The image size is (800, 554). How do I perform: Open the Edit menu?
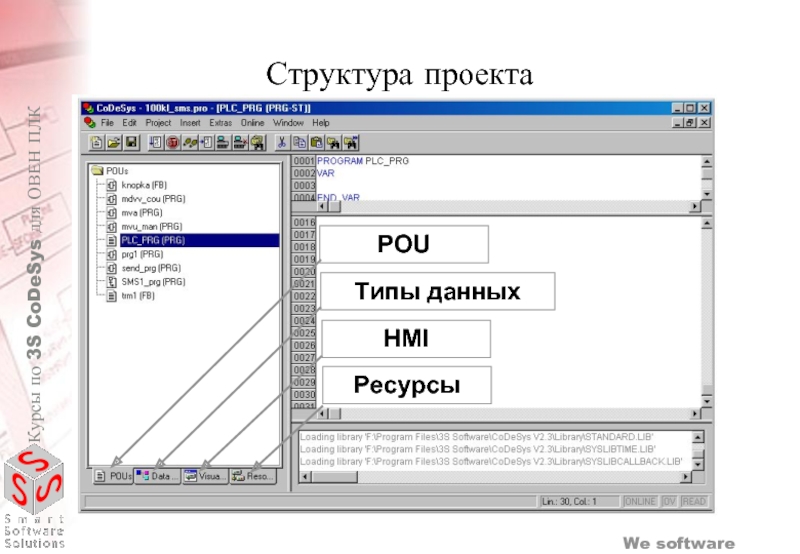[x=129, y=123]
